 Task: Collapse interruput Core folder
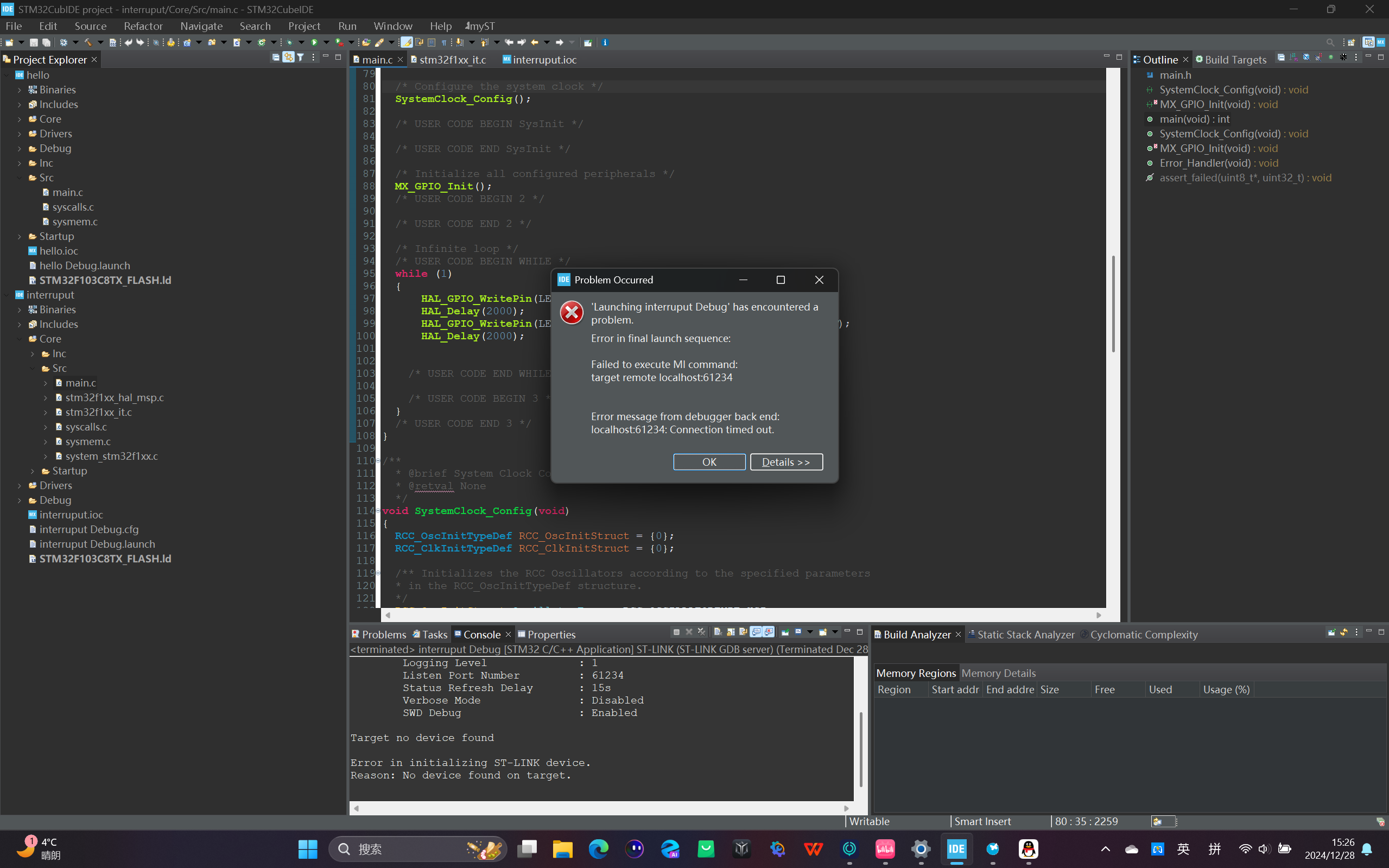tap(20, 339)
